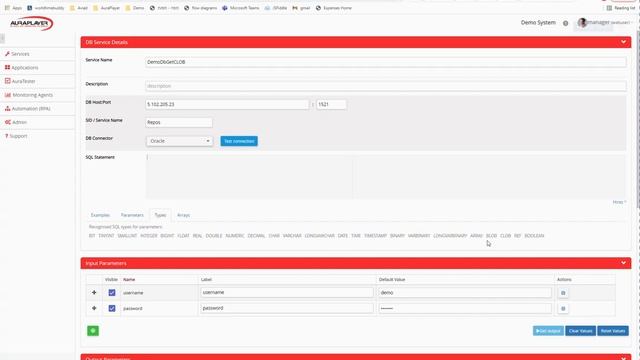The height and width of the screenshot is (360, 640).
Task: Click the Get output button
Action: point(548,331)
